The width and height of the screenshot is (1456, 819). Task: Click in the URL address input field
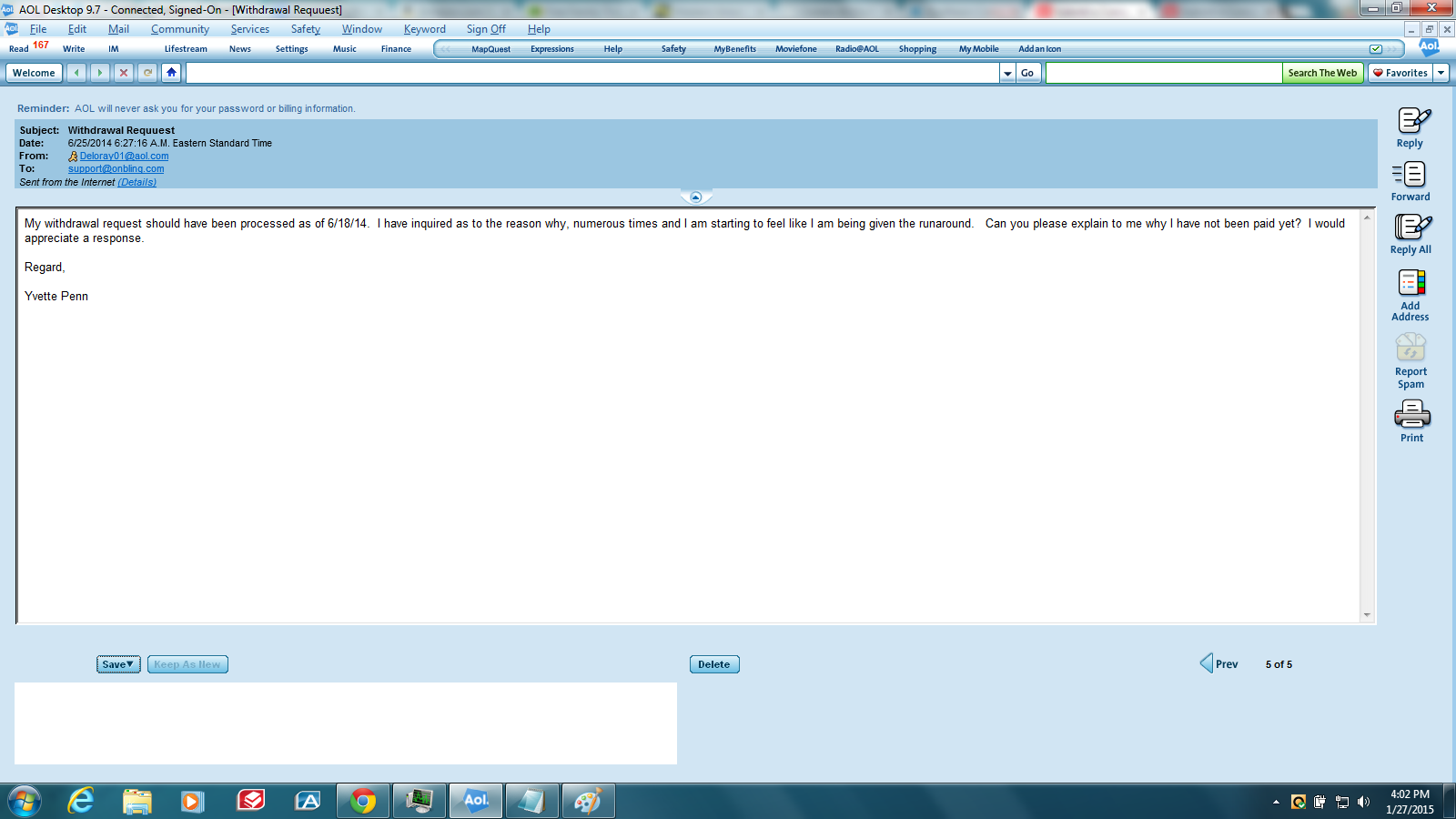tap(592, 73)
